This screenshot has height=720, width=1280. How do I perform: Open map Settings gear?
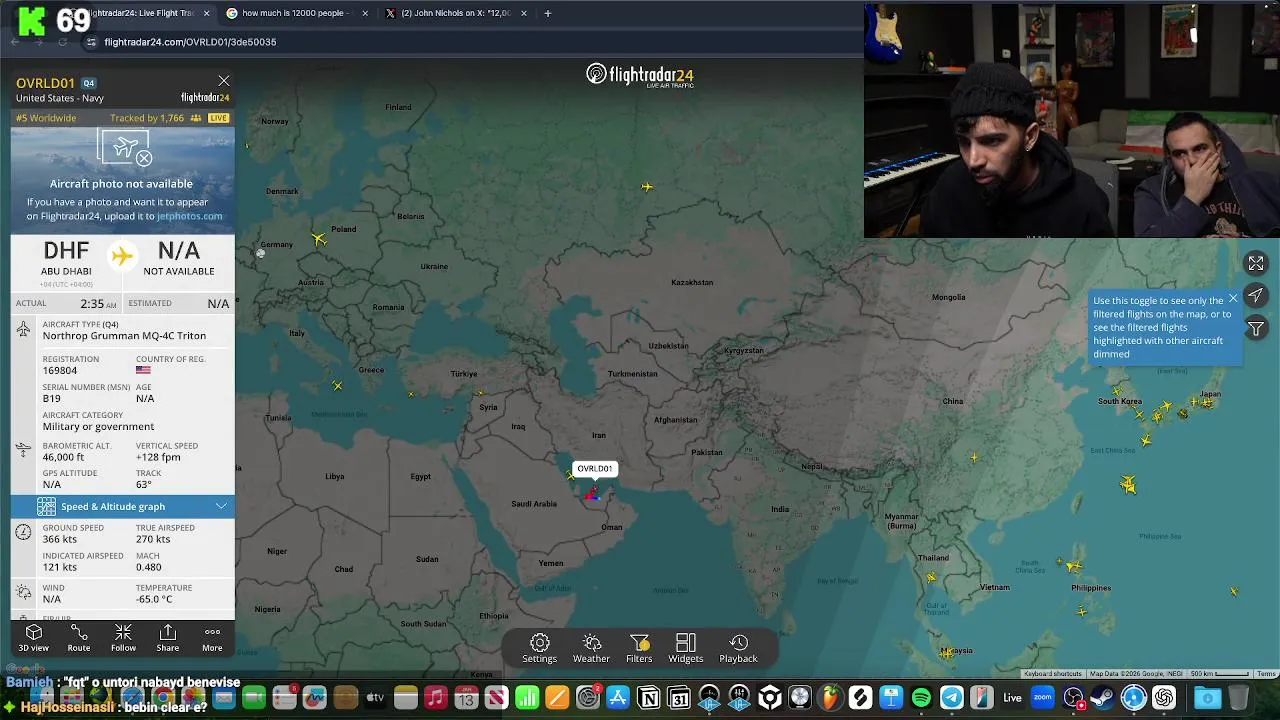tap(539, 648)
